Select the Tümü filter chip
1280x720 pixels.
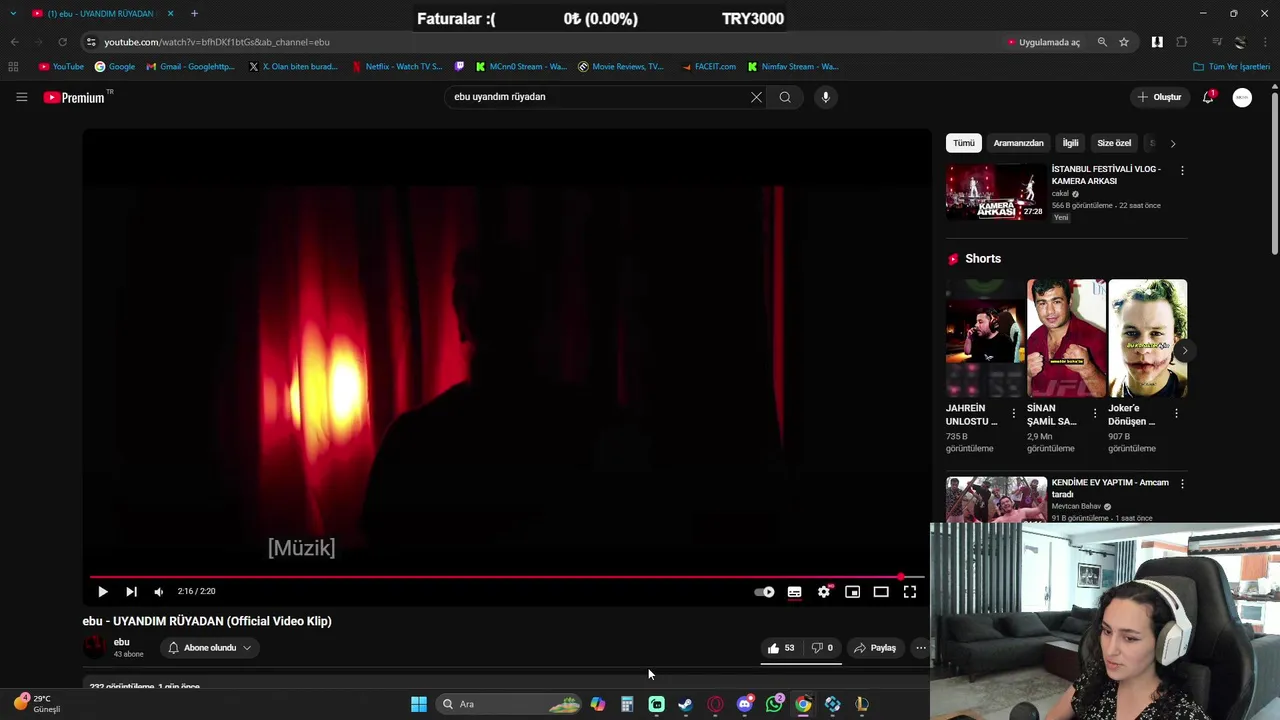click(964, 143)
